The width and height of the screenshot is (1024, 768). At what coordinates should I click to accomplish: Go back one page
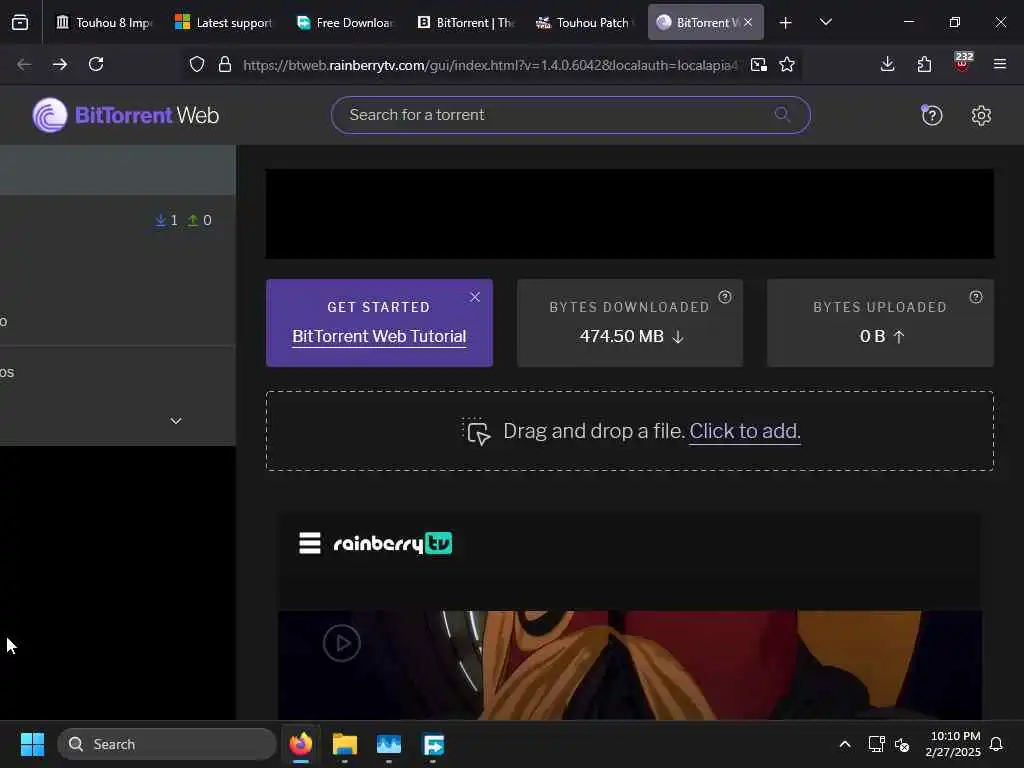[24, 65]
